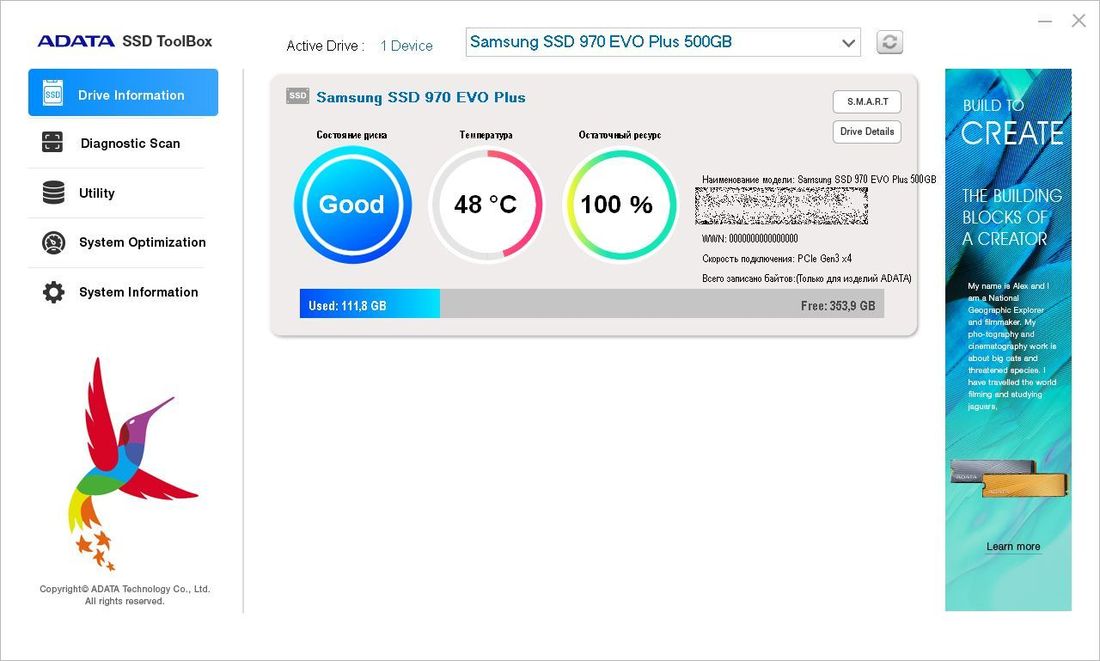This screenshot has height=661, width=1100.
Task: Click the System Information gear icon
Action: (x=53, y=292)
